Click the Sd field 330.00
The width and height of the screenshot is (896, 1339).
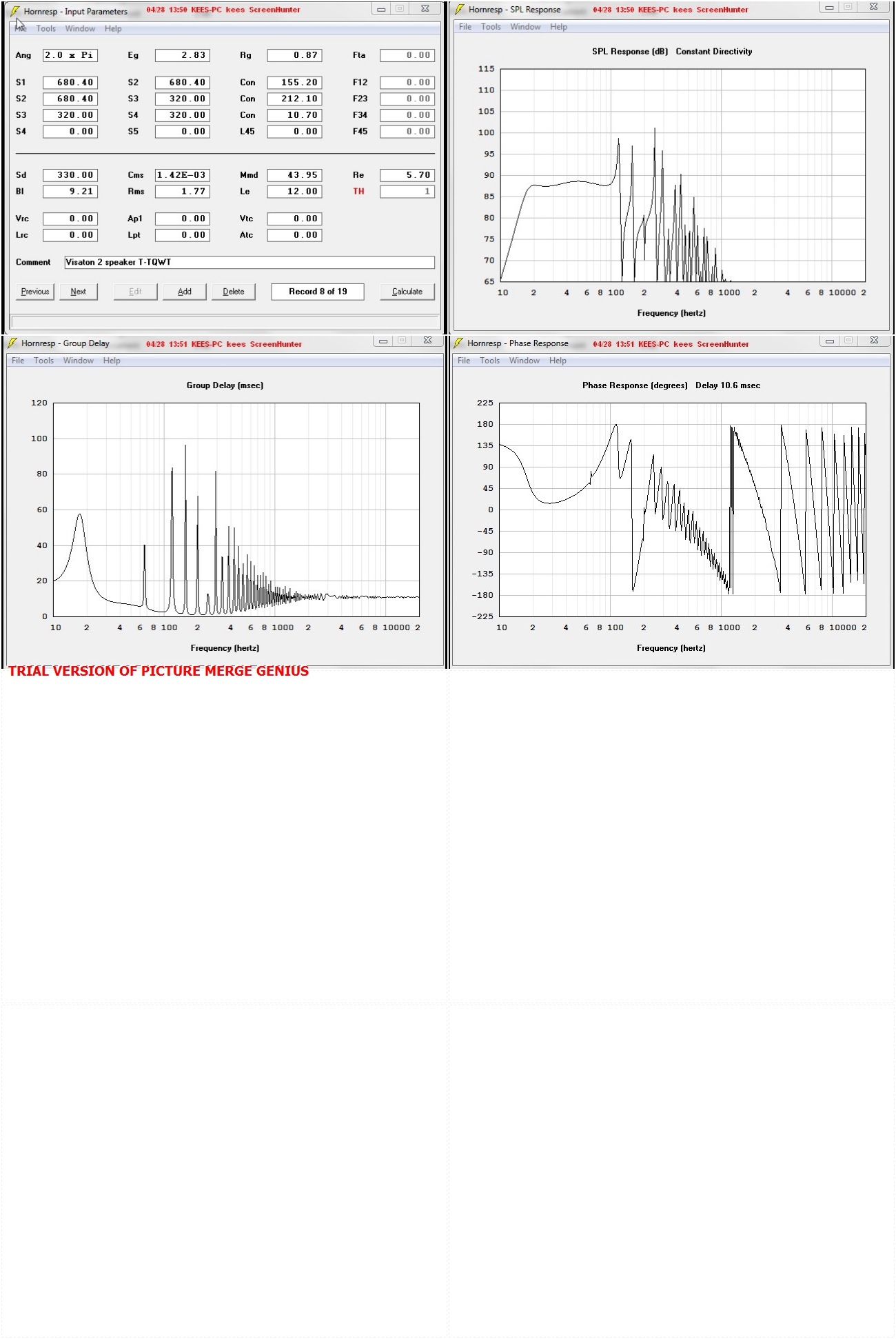click(x=70, y=175)
